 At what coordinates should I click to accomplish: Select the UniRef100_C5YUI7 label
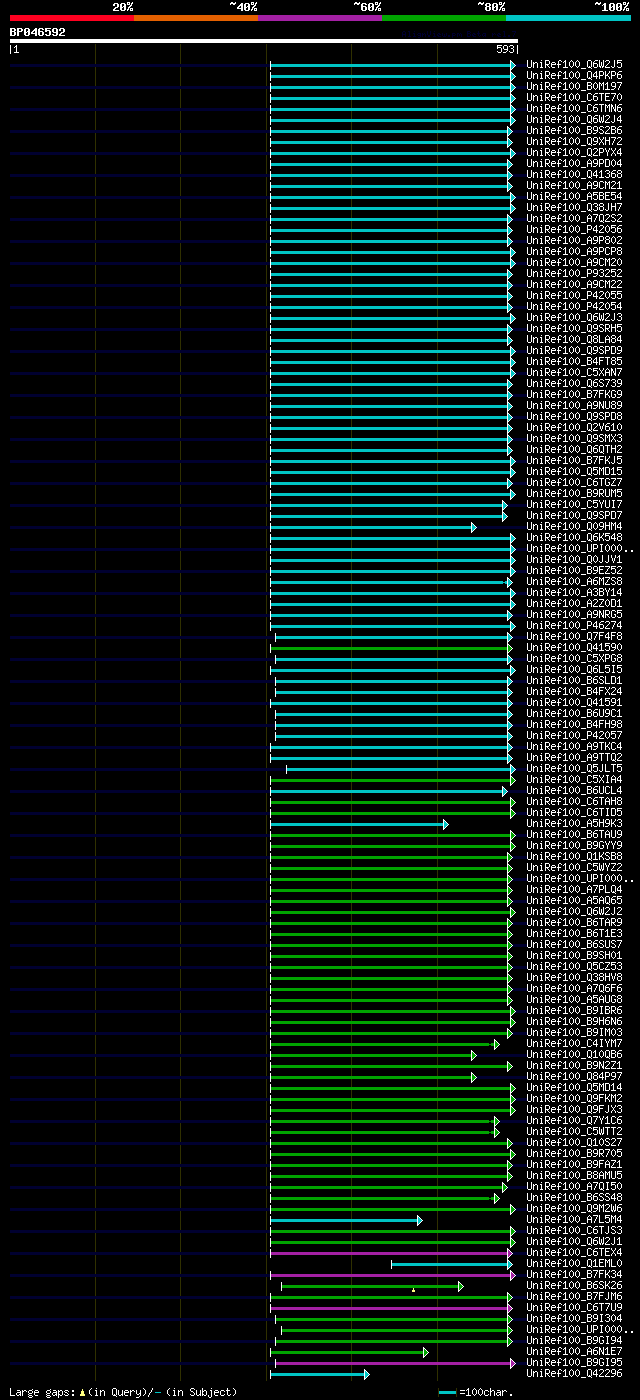[574, 504]
